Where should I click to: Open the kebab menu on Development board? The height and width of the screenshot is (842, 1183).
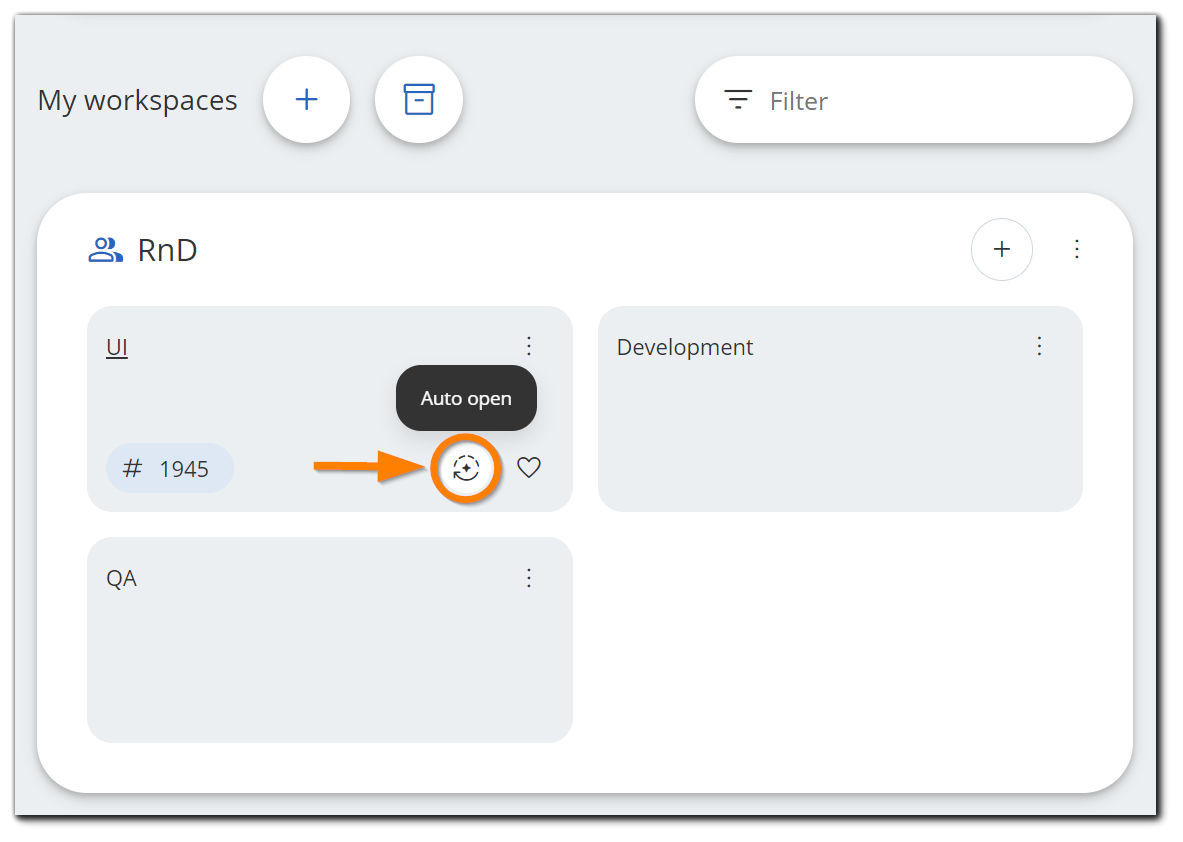pos(1039,346)
